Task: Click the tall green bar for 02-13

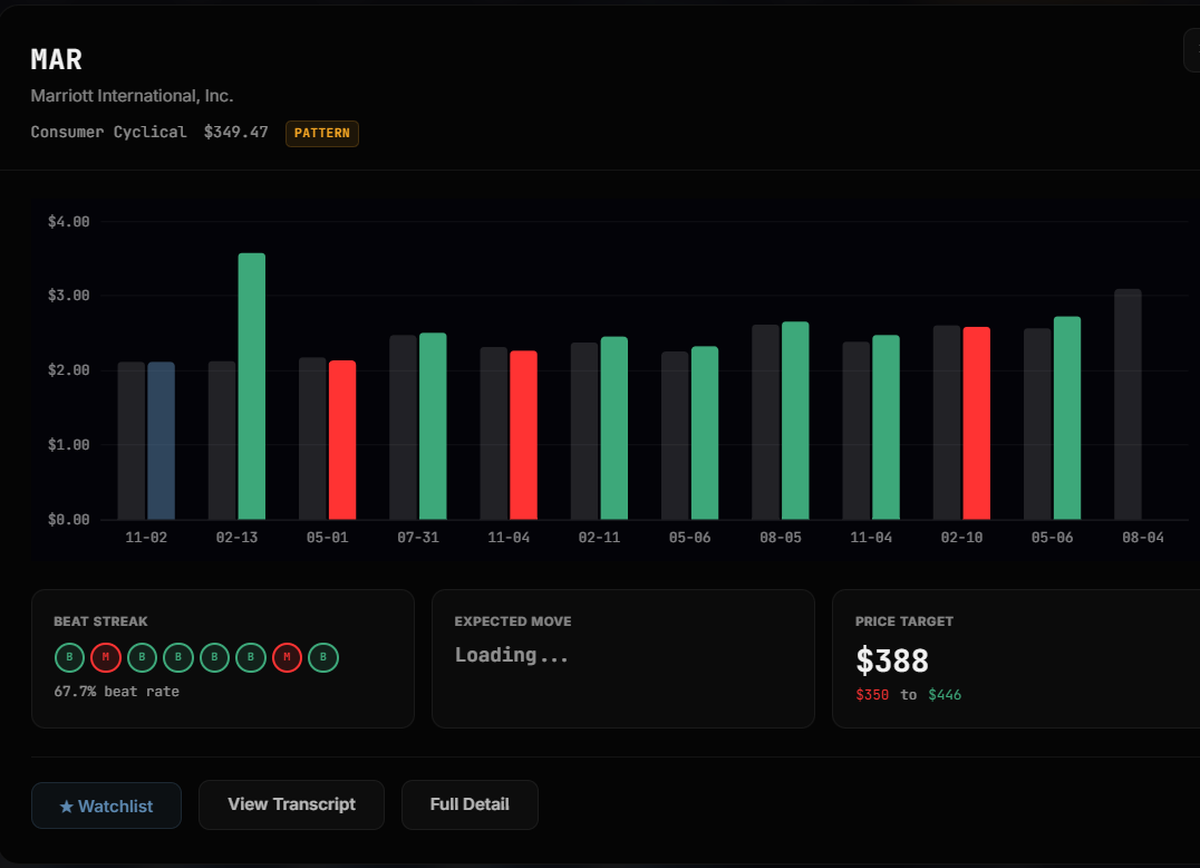Action: coord(252,386)
